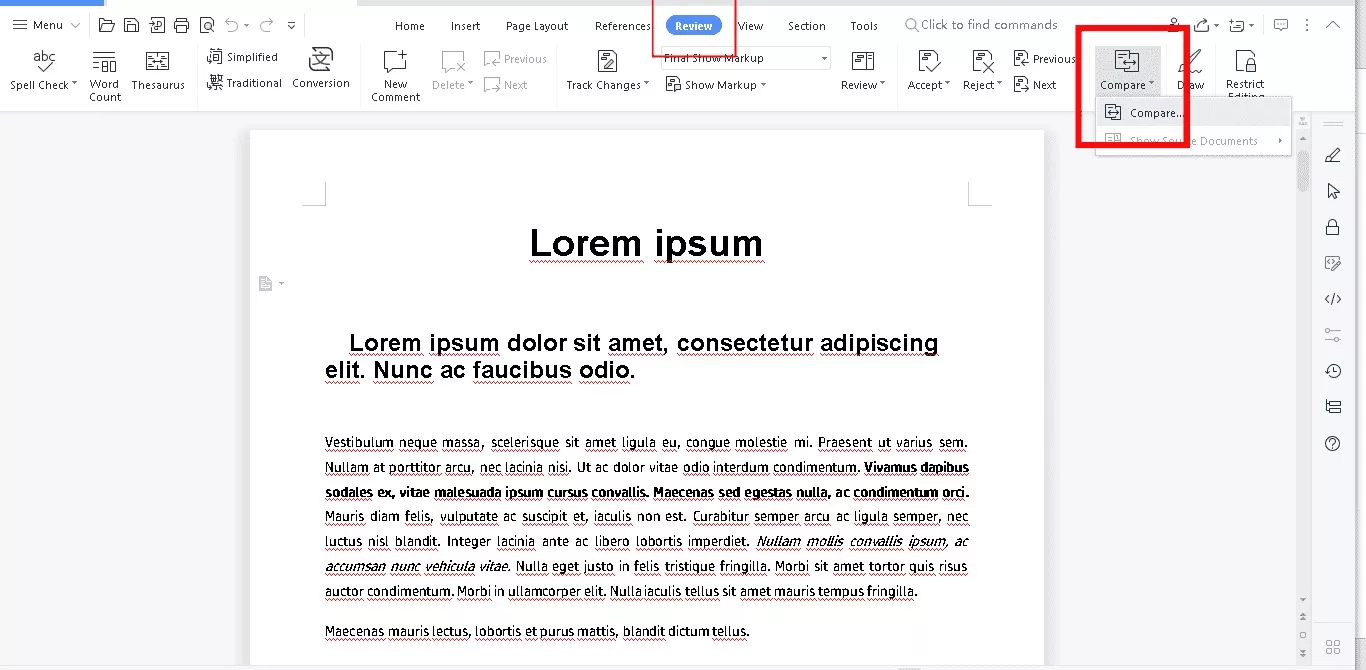The width and height of the screenshot is (1366, 670).
Task: Save the document with the save icon
Action: pos(131,25)
